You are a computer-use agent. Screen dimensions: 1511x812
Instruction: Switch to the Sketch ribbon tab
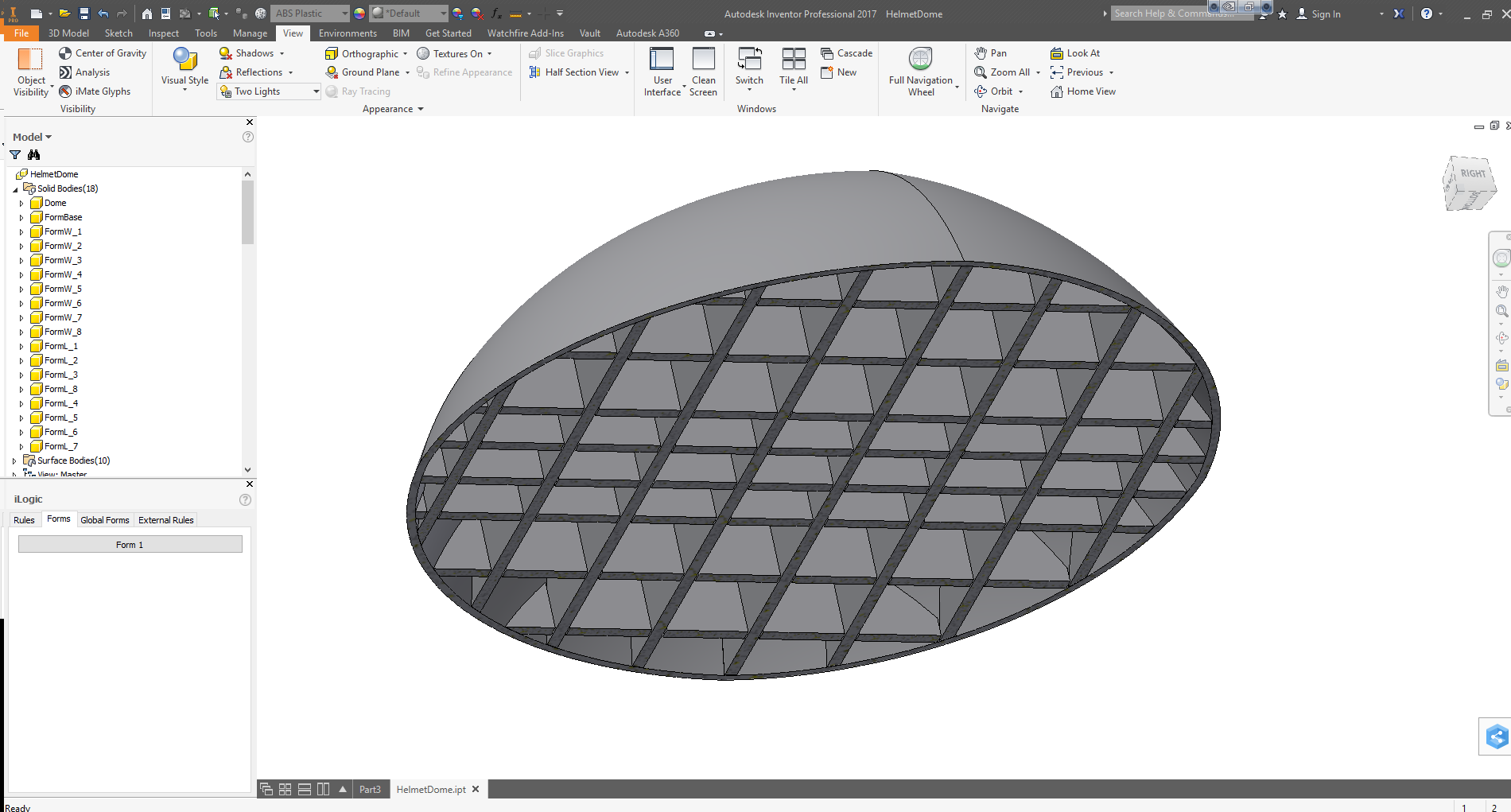118,33
